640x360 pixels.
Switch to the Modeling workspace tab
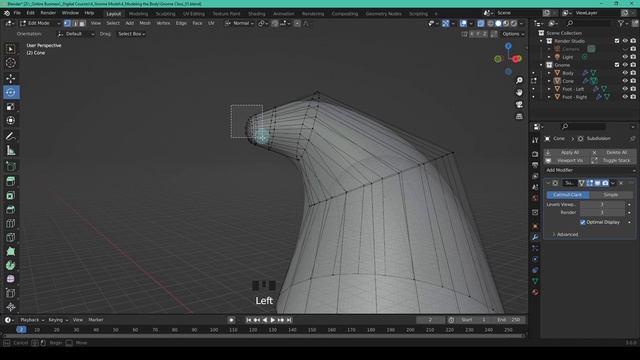tap(138, 13)
